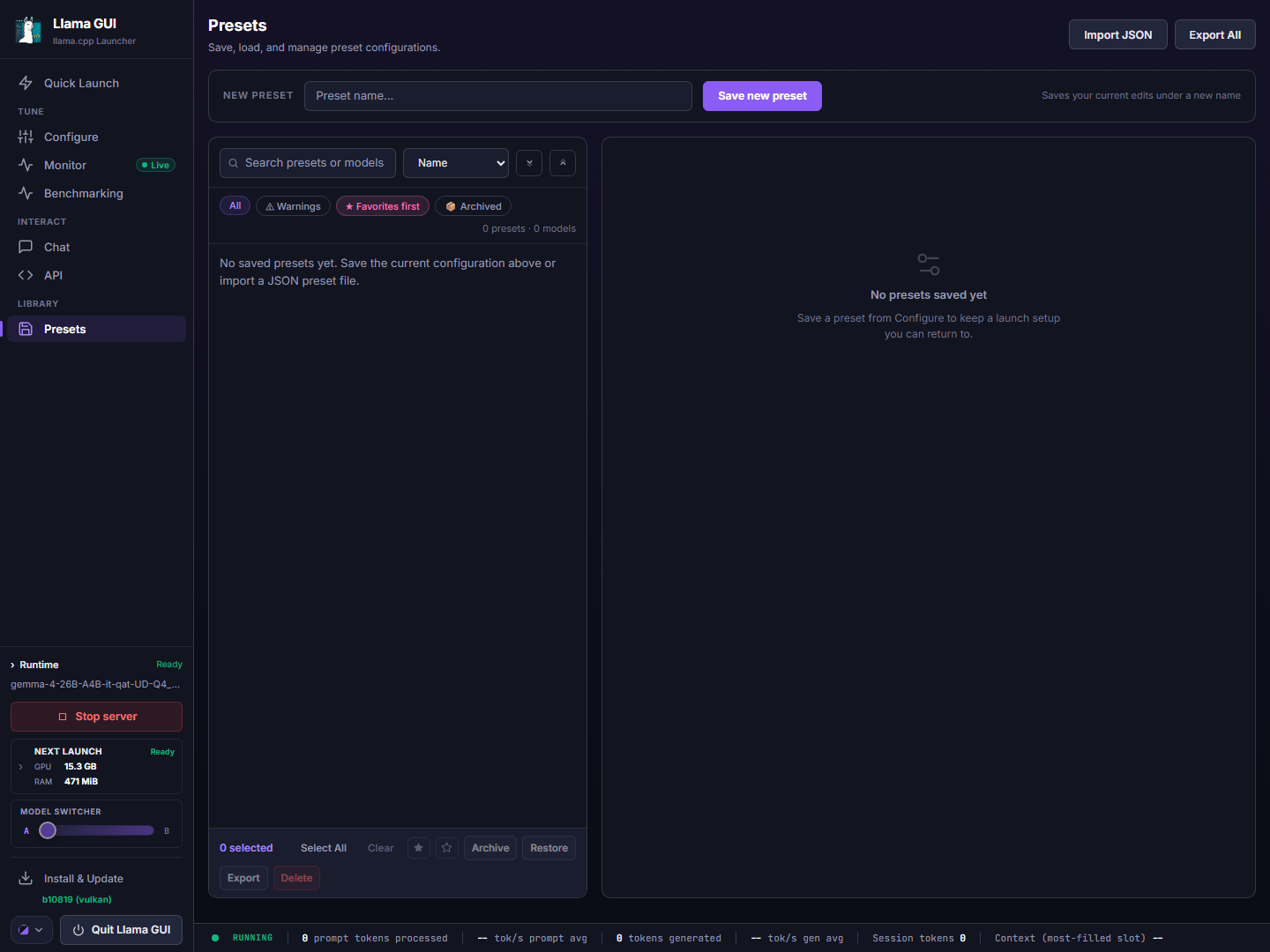The height and width of the screenshot is (952, 1270).
Task: Click the Quick Launch lightning icon
Action: click(x=26, y=83)
